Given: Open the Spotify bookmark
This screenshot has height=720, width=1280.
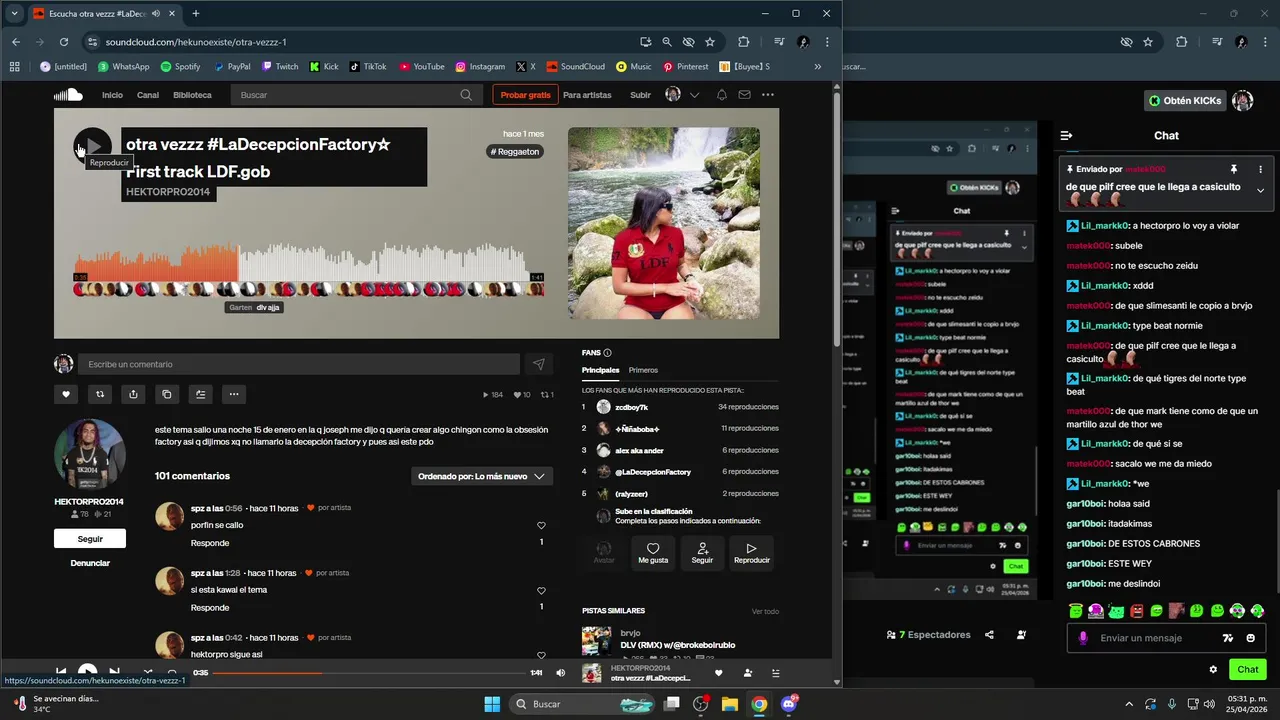Looking at the screenshot, I should [180, 67].
